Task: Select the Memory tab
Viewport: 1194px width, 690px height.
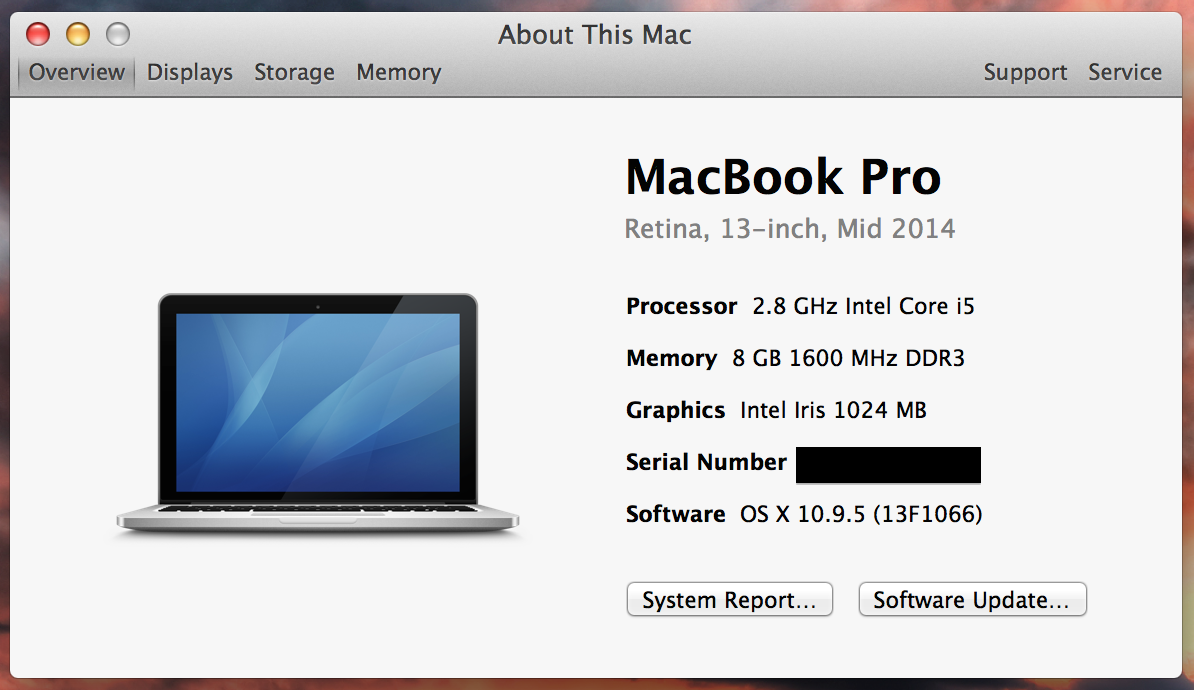Action: click(x=398, y=72)
